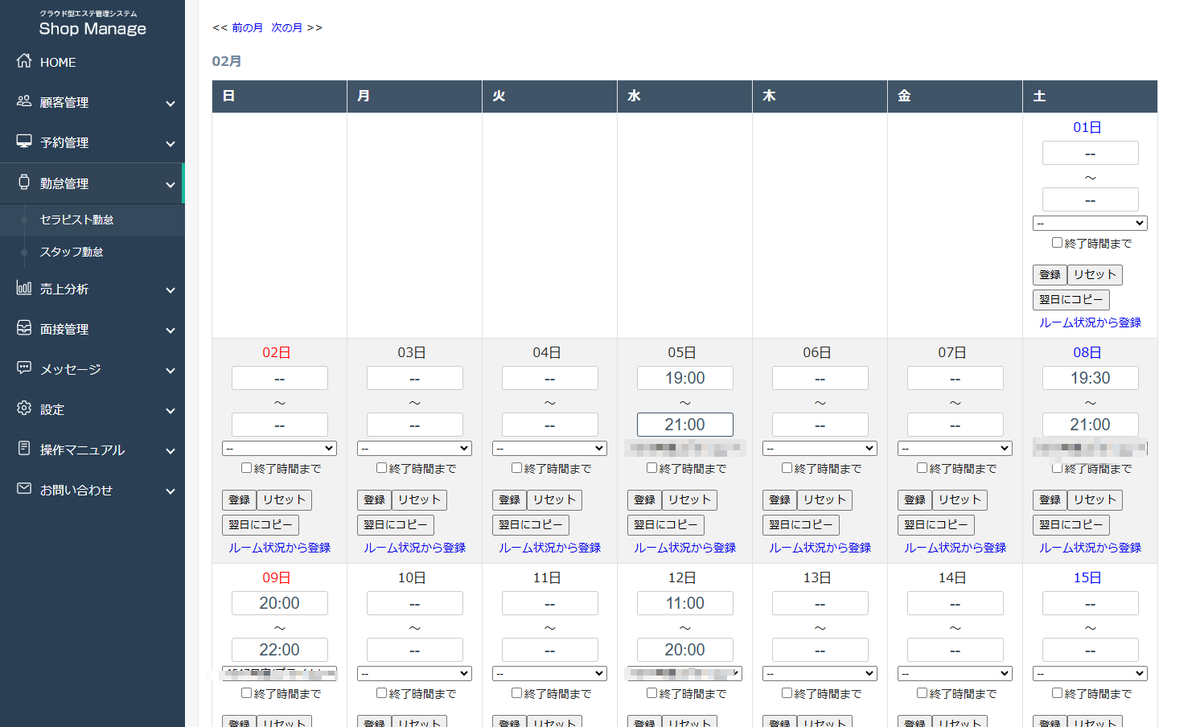The height and width of the screenshot is (727, 1200).
Task: Check 終了時間まで for 12日
Action: click(x=652, y=692)
